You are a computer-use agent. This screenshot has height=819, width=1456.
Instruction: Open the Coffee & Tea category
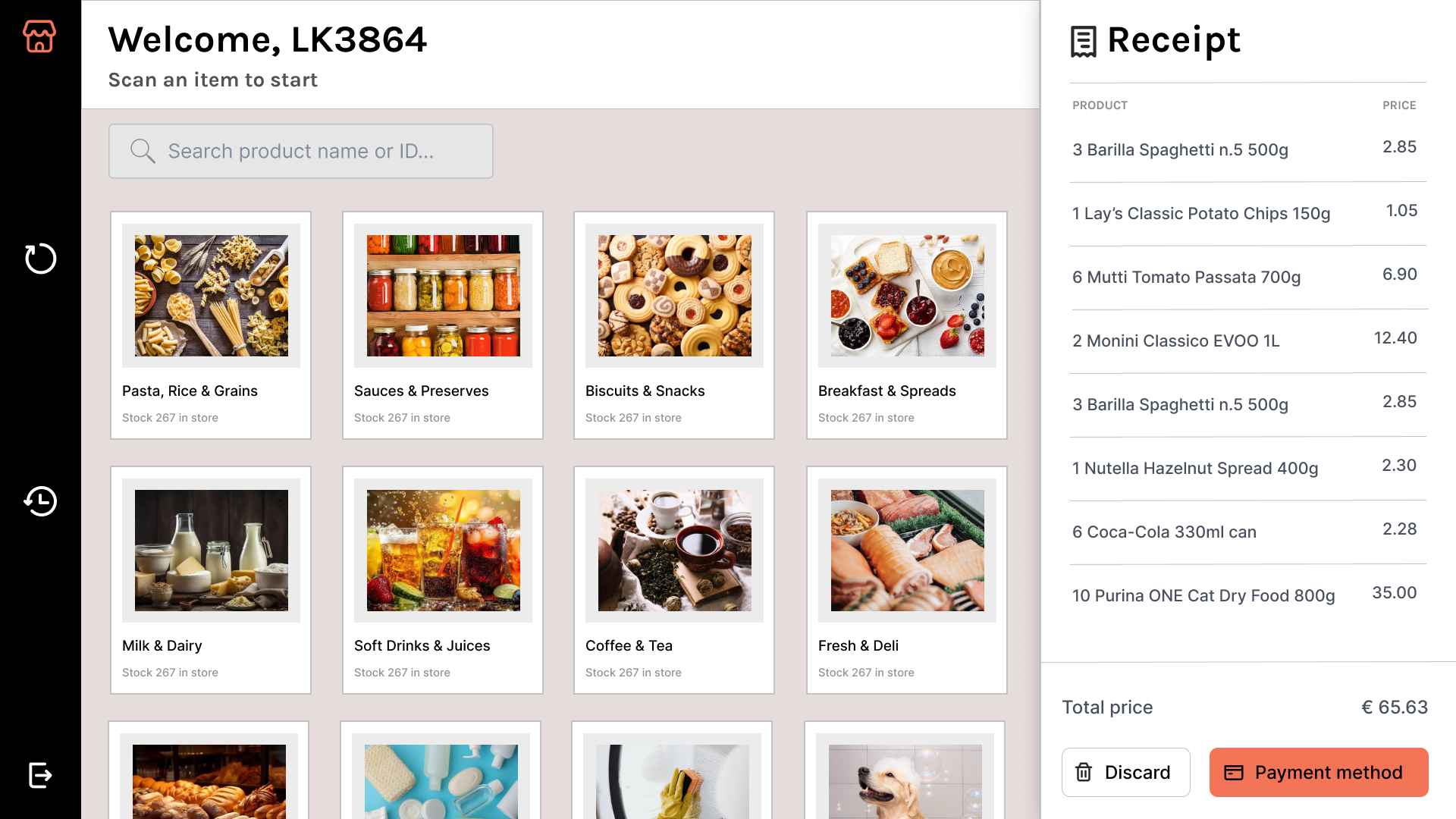pyautogui.click(x=674, y=580)
